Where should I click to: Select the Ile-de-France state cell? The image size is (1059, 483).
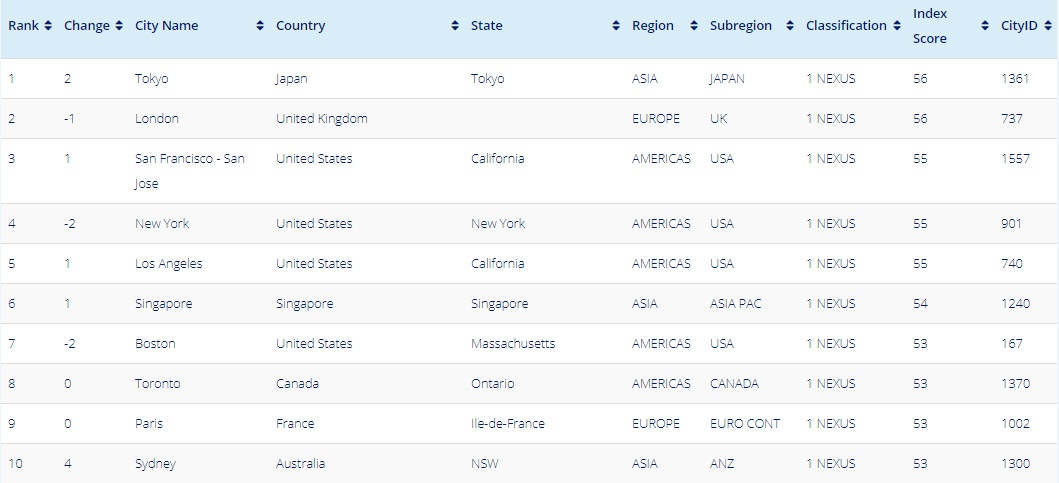[x=508, y=424]
